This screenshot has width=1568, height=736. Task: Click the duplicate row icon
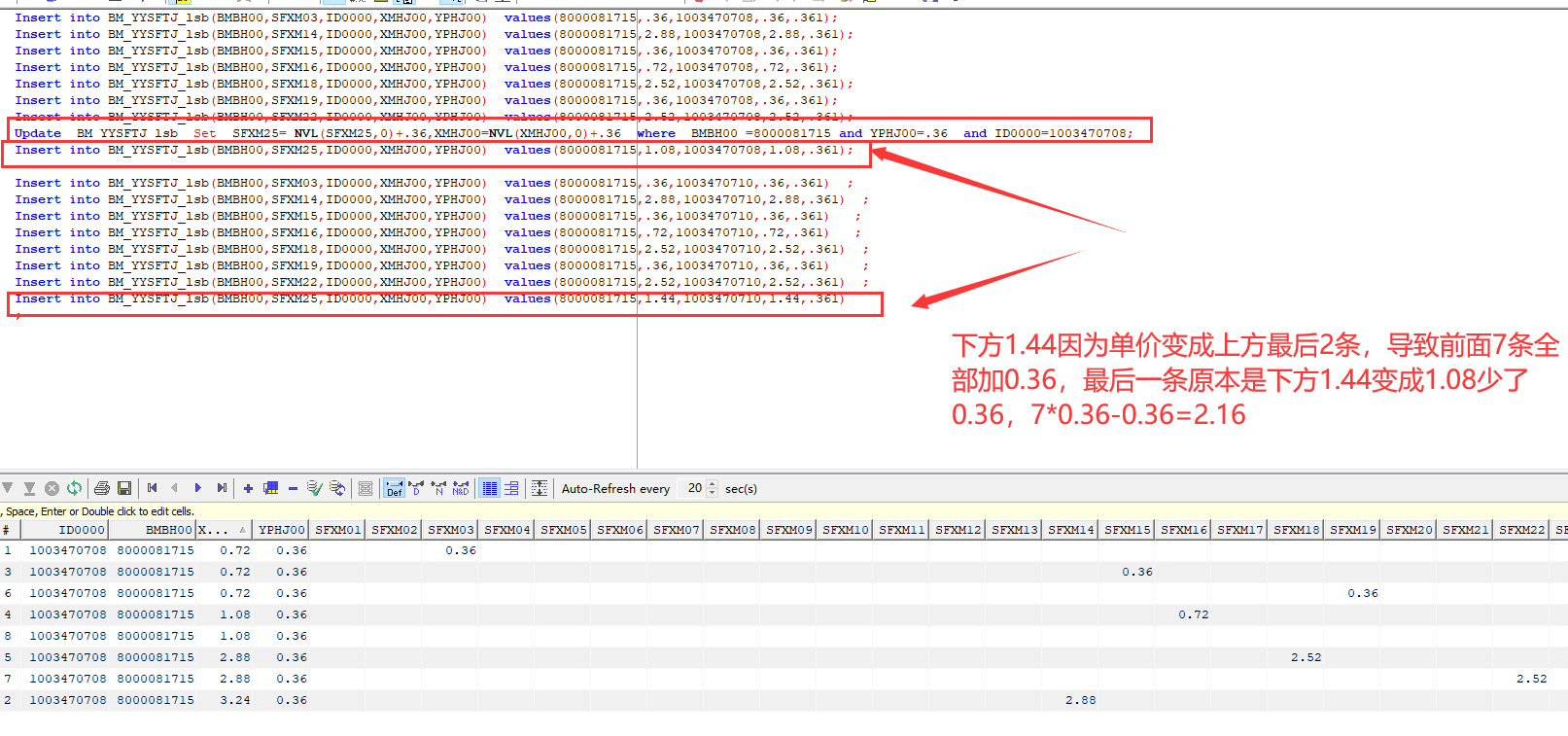270,488
